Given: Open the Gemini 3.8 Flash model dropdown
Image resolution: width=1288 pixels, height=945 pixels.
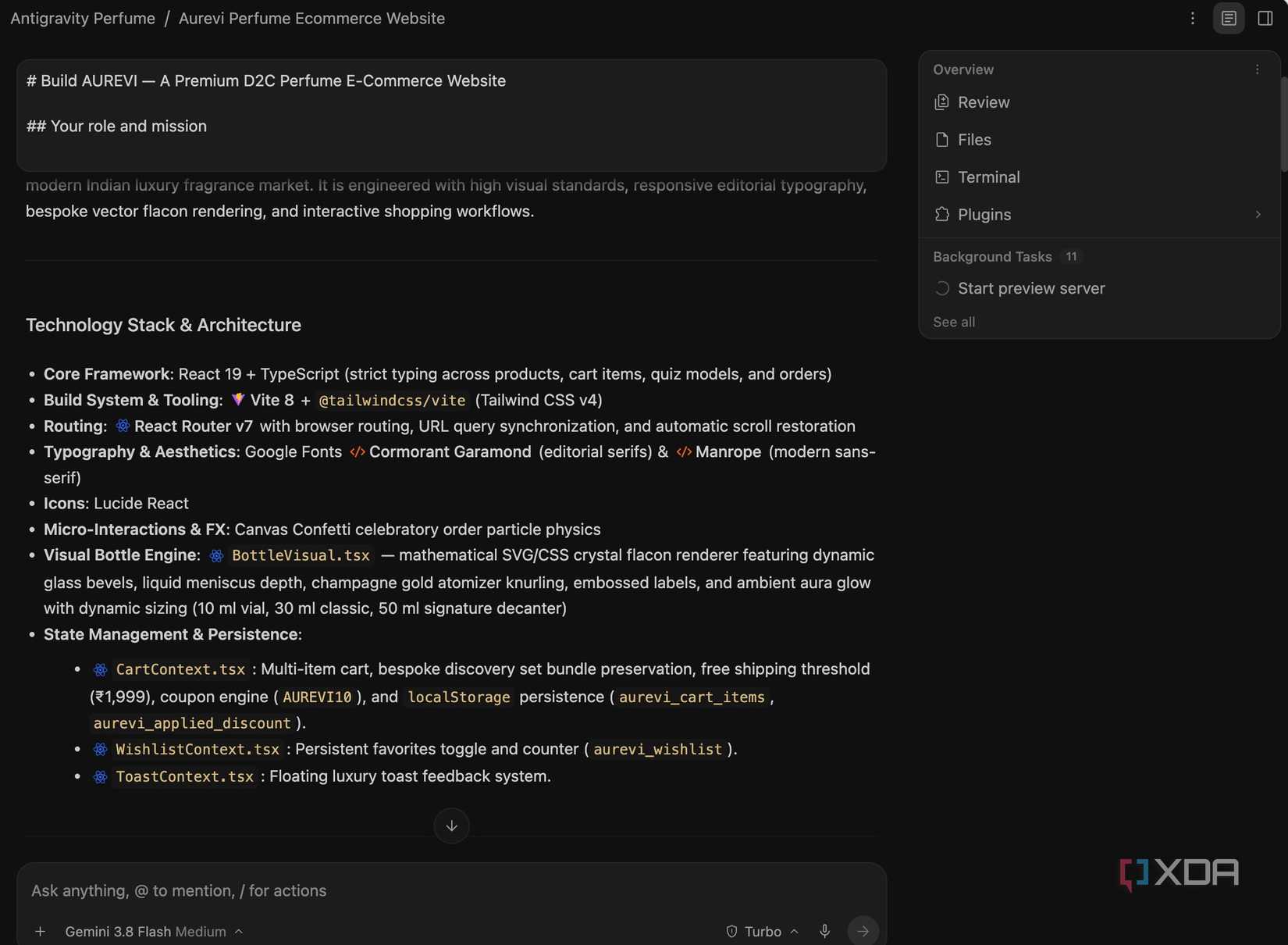Looking at the screenshot, I should 154,932.
